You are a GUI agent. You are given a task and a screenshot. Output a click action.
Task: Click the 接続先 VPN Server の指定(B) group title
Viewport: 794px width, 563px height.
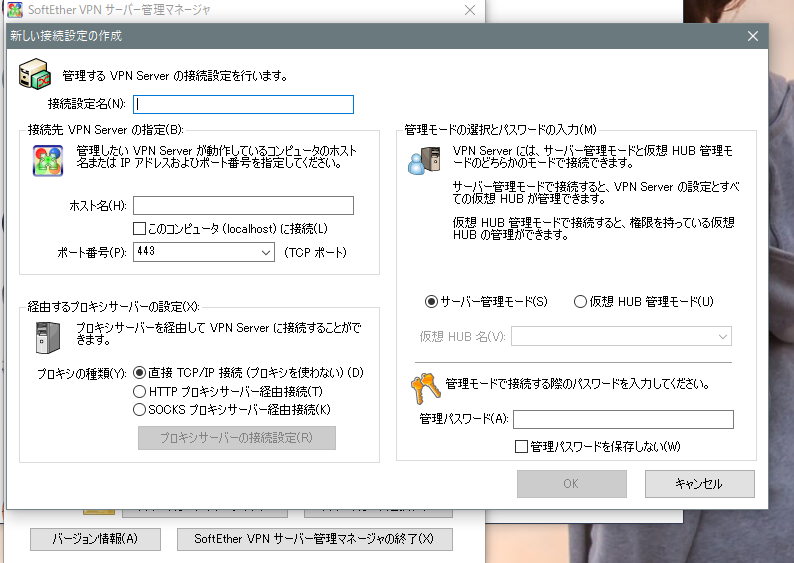point(105,130)
